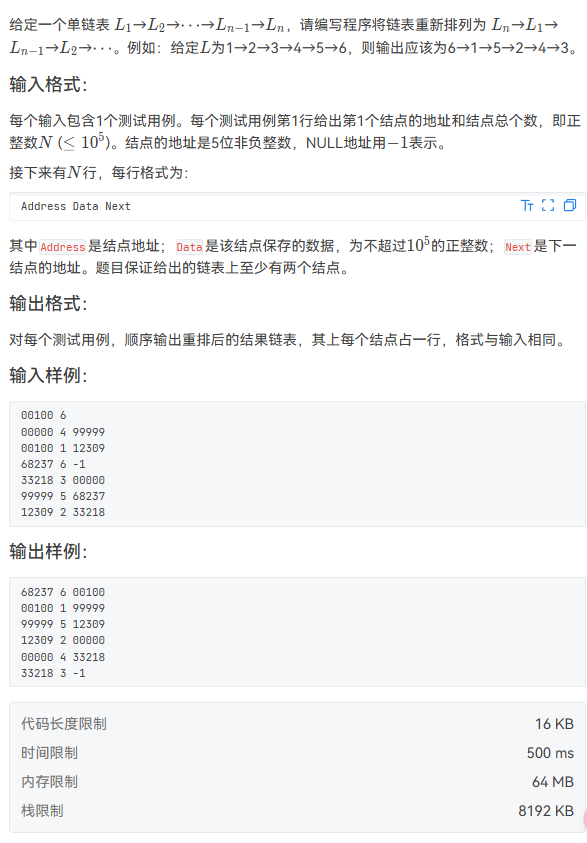Click the '输出样例:' heading
This screenshot has width=587, height=843.
(x=48, y=551)
